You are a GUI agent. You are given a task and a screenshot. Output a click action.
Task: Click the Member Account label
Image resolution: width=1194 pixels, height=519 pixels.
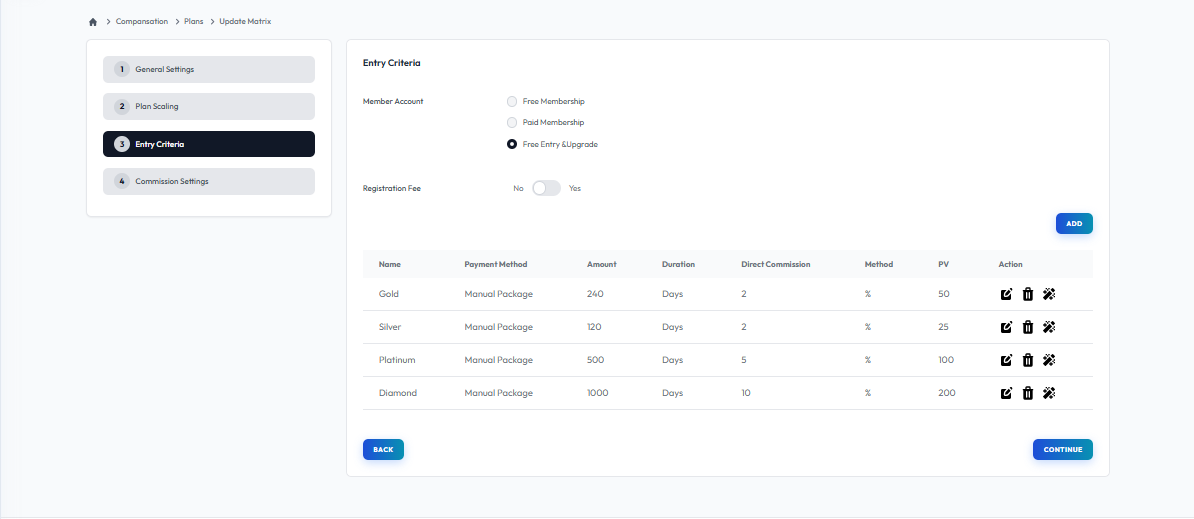point(393,101)
